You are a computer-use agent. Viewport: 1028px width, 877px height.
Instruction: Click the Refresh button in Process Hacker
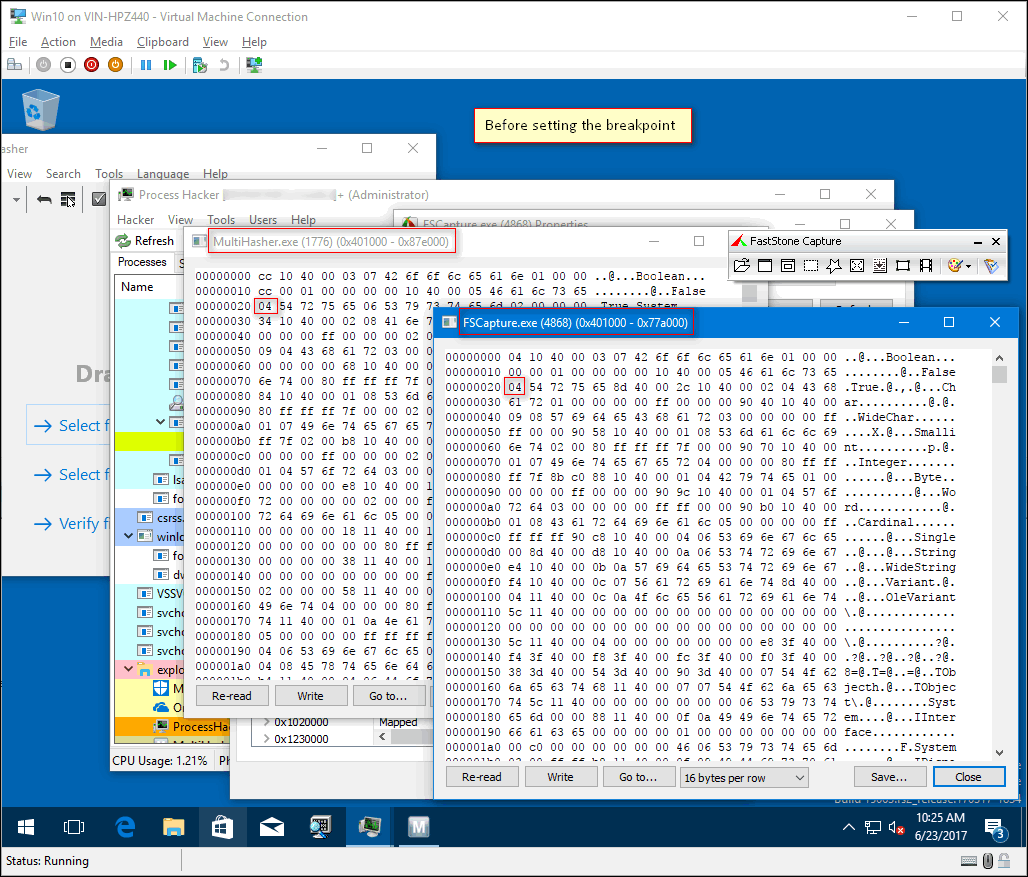(145, 241)
